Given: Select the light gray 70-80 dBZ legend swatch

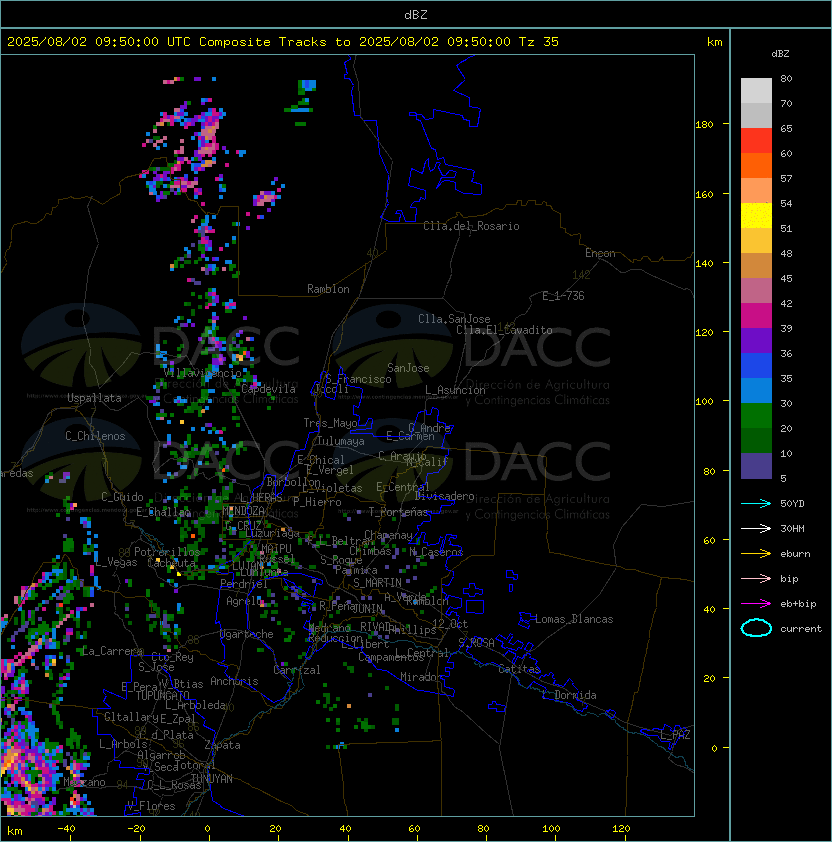Looking at the screenshot, I should (x=756, y=91).
